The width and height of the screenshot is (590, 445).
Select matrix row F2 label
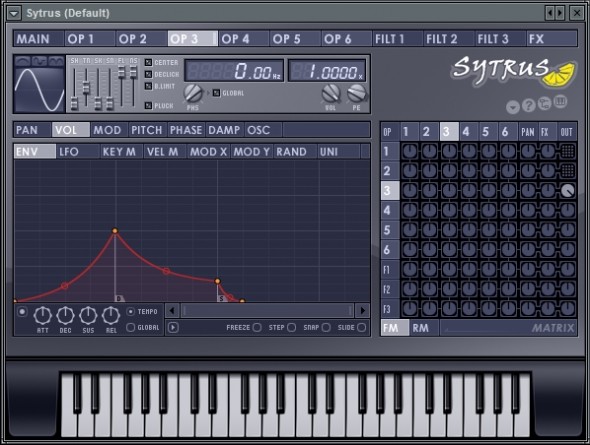pyautogui.click(x=390, y=289)
